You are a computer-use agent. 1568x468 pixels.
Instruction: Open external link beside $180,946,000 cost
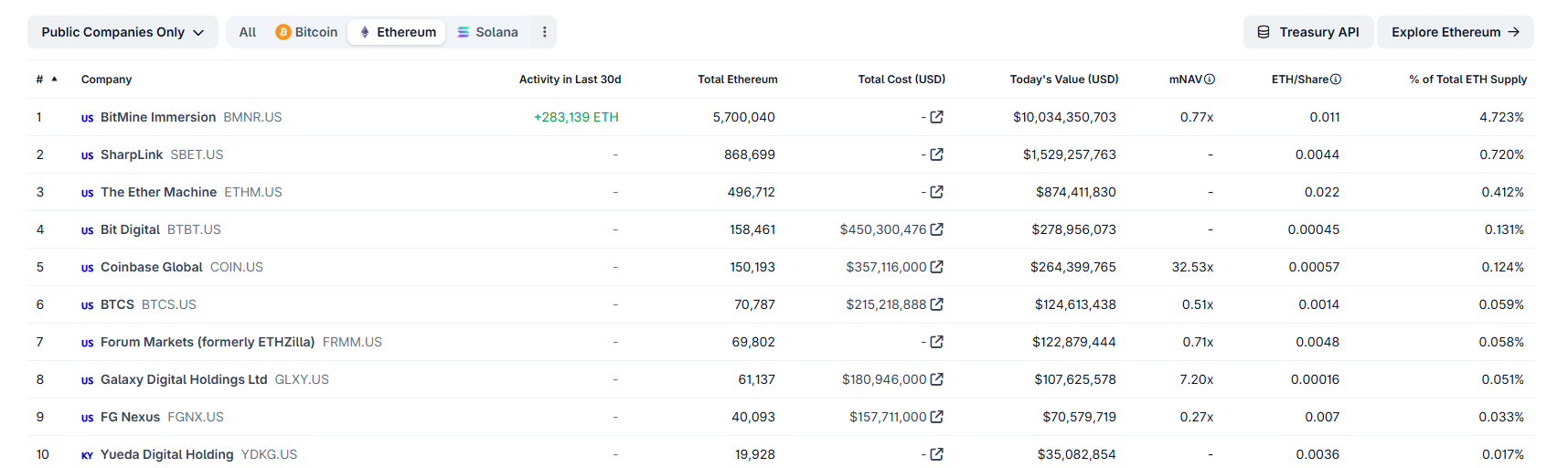936,379
